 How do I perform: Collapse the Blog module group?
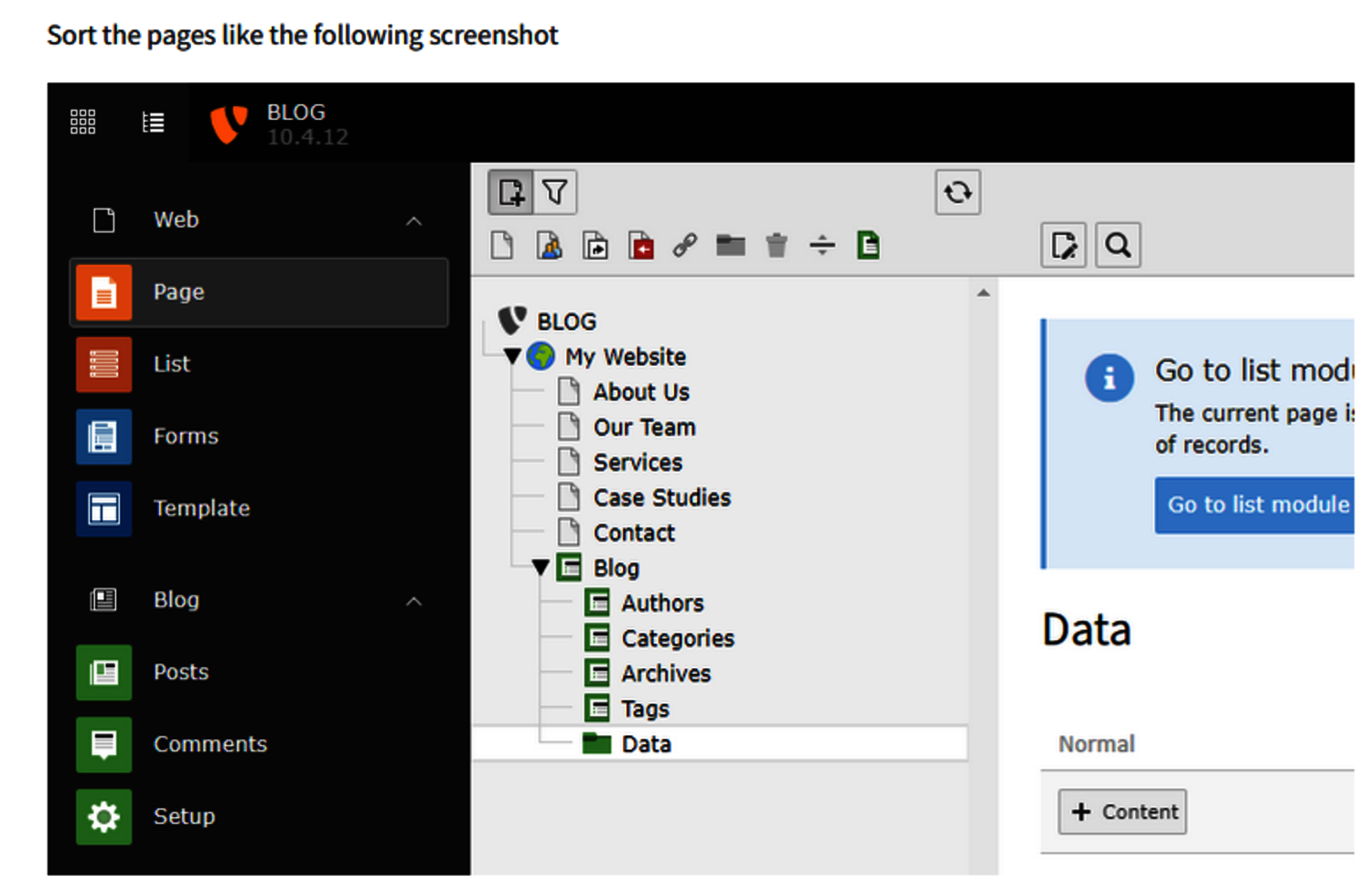(x=414, y=601)
